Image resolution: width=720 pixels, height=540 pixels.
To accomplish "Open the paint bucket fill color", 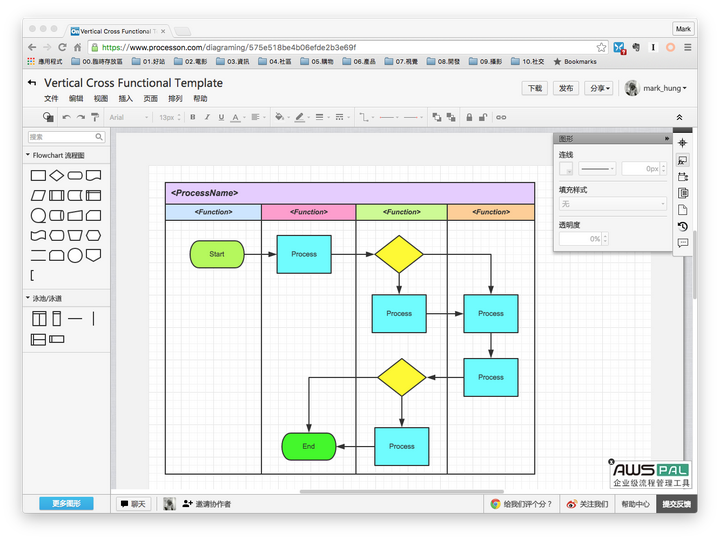I will pos(281,118).
